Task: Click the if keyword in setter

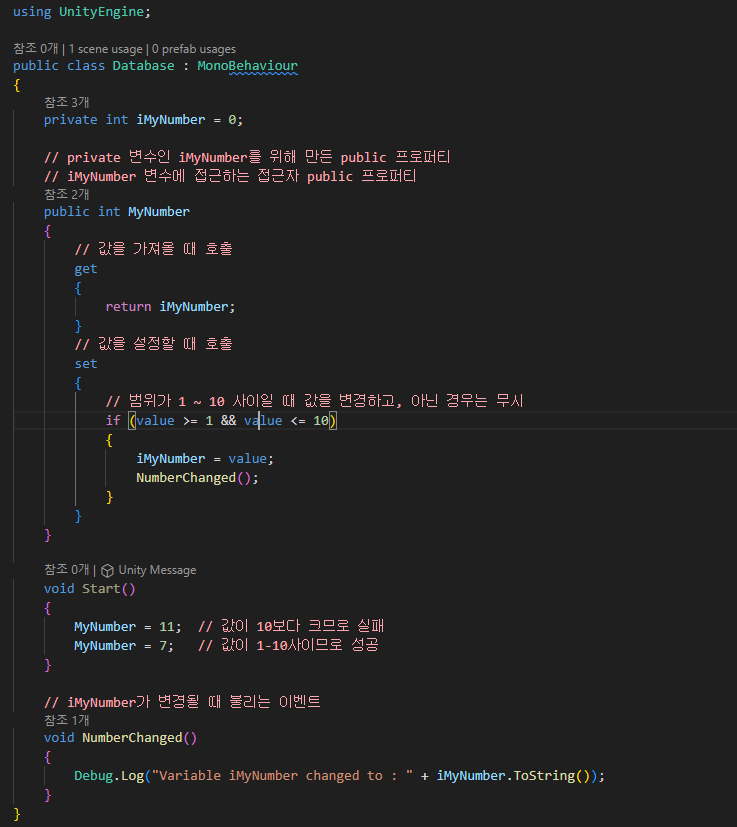Action: click(113, 420)
